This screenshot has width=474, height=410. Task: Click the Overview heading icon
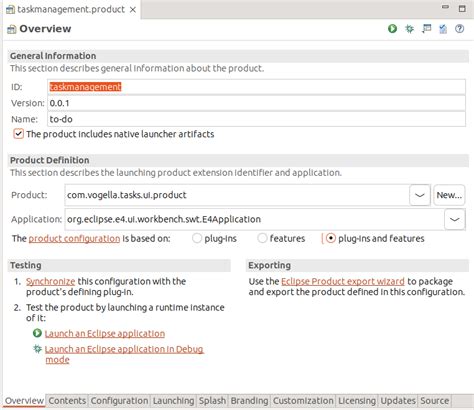point(12,29)
